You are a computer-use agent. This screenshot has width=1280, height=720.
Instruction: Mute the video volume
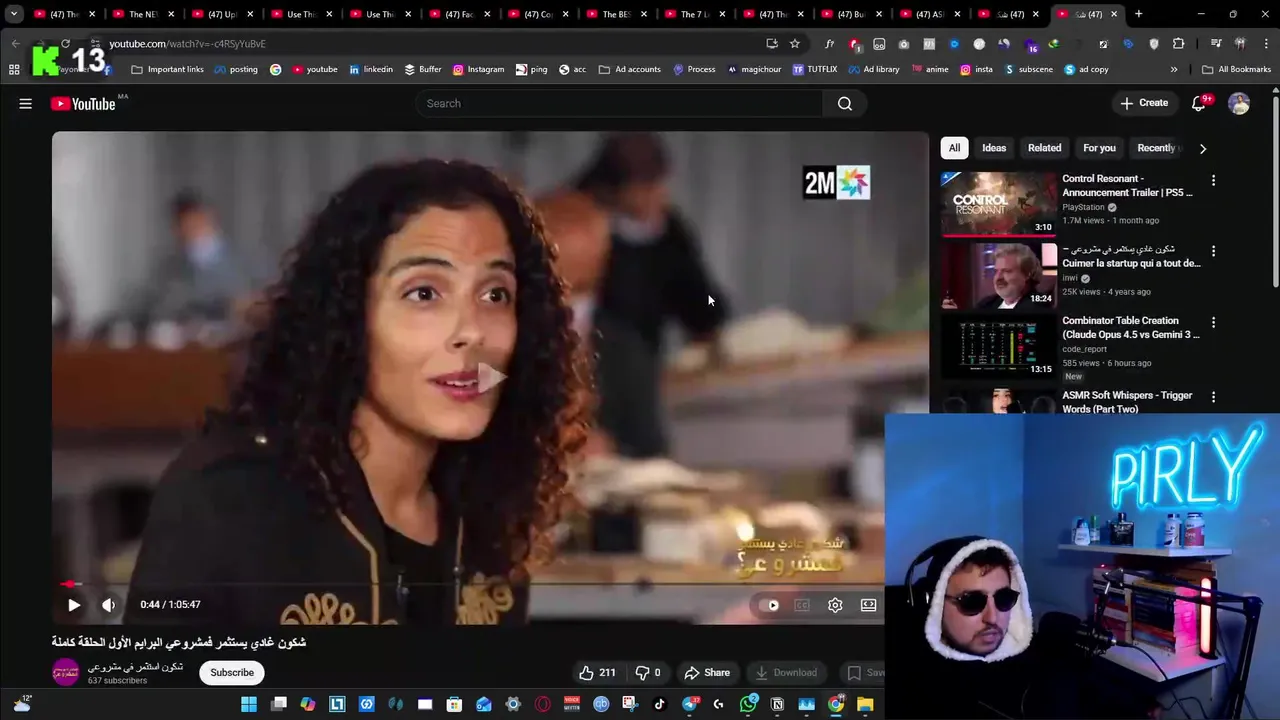(x=108, y=605)
